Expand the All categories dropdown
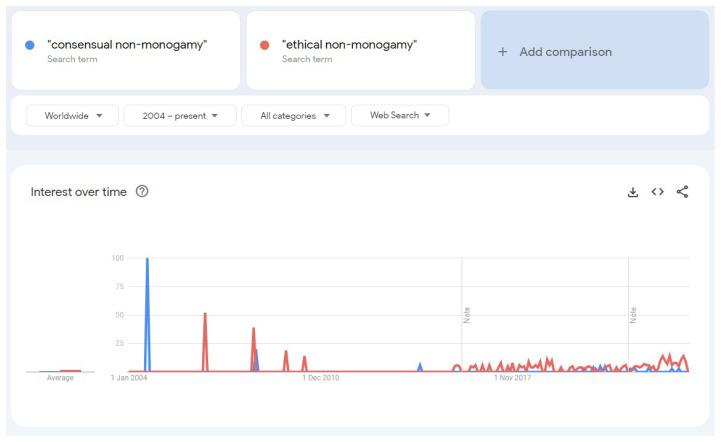Image resolution: width=721 pixels, height=442 pixels. (294, 115)
